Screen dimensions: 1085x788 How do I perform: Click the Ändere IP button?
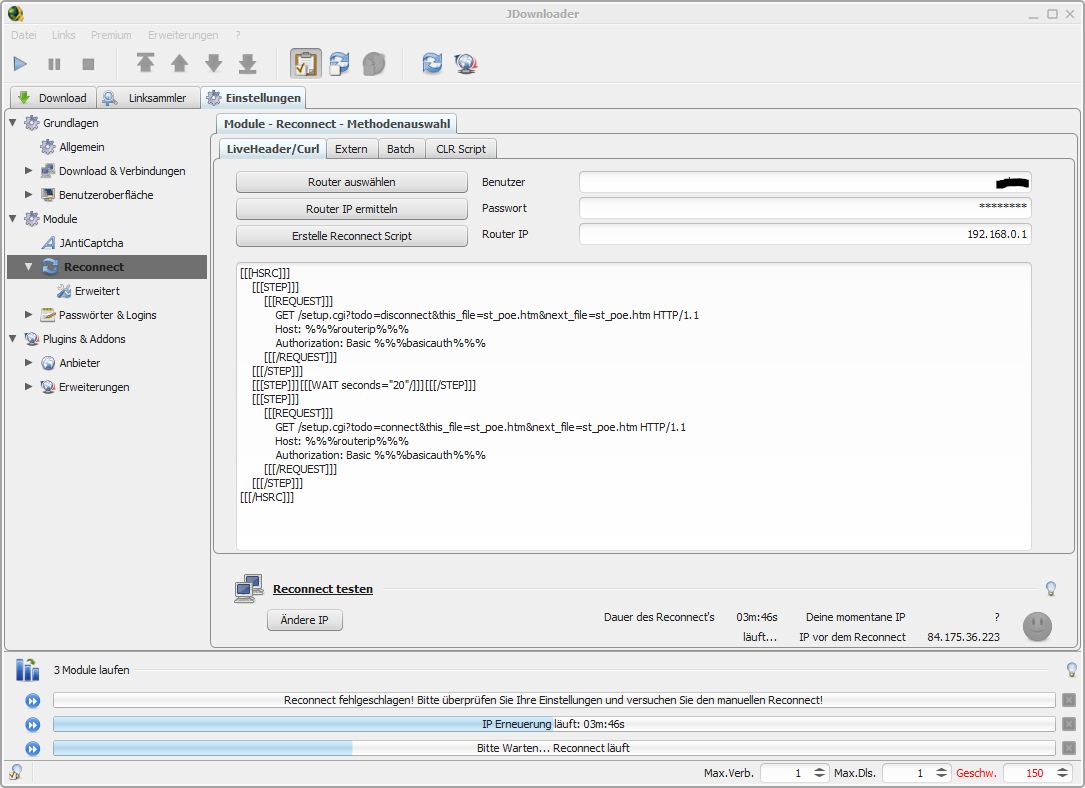tap(304, 620)
